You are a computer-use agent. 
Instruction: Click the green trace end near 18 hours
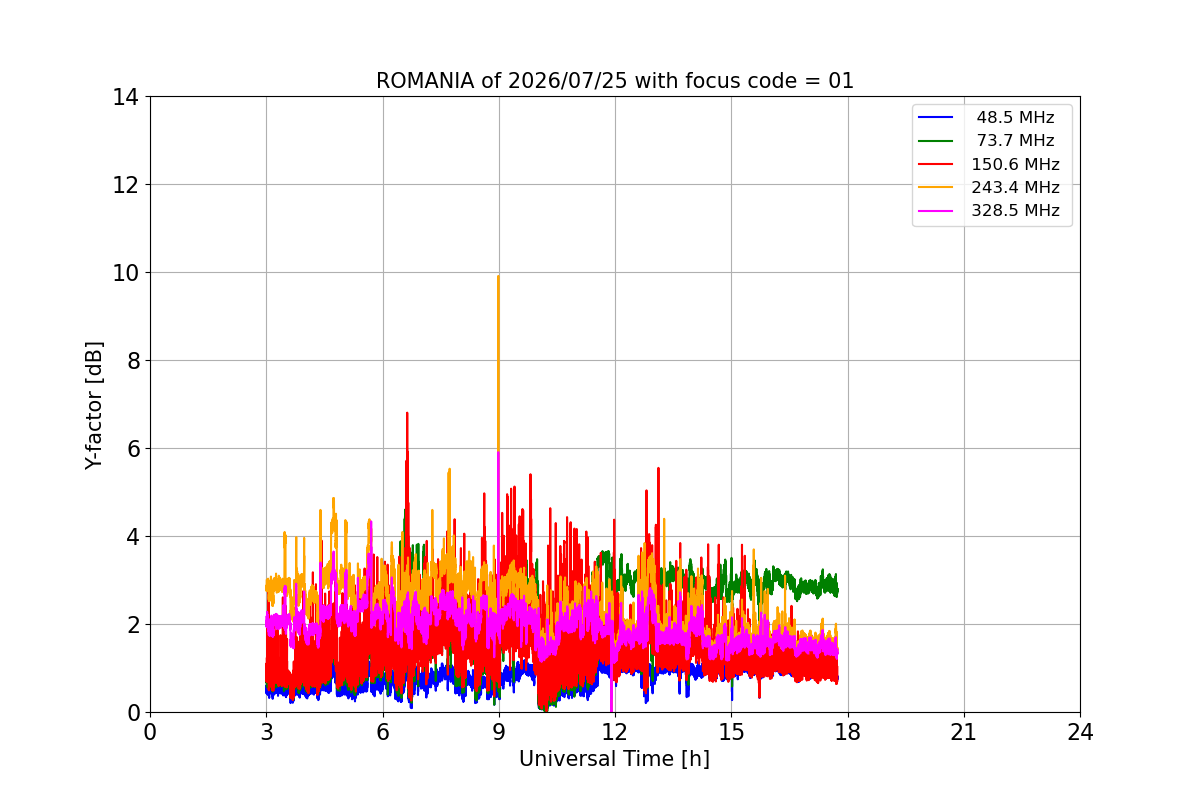point(835,589)
